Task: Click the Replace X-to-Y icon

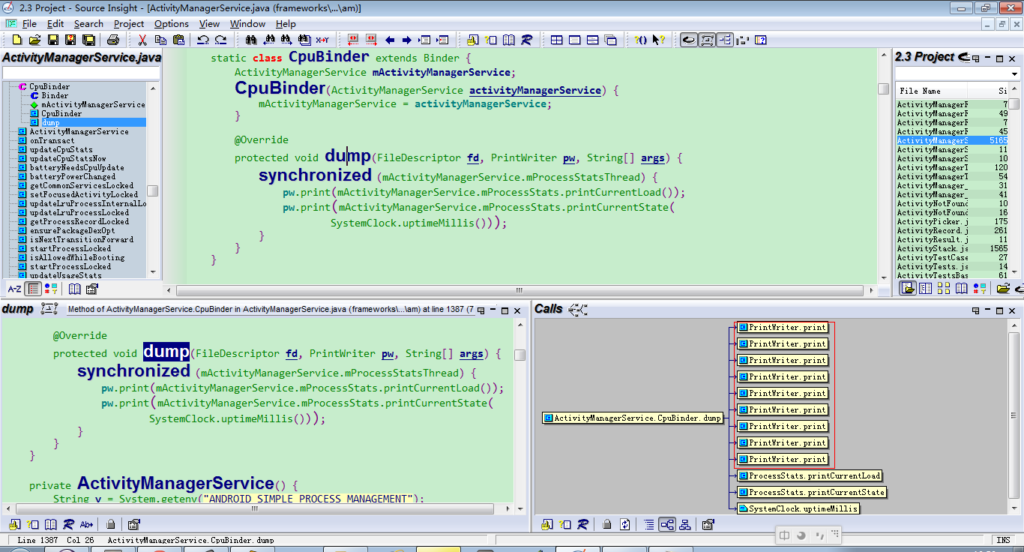Action: (323, 40)
